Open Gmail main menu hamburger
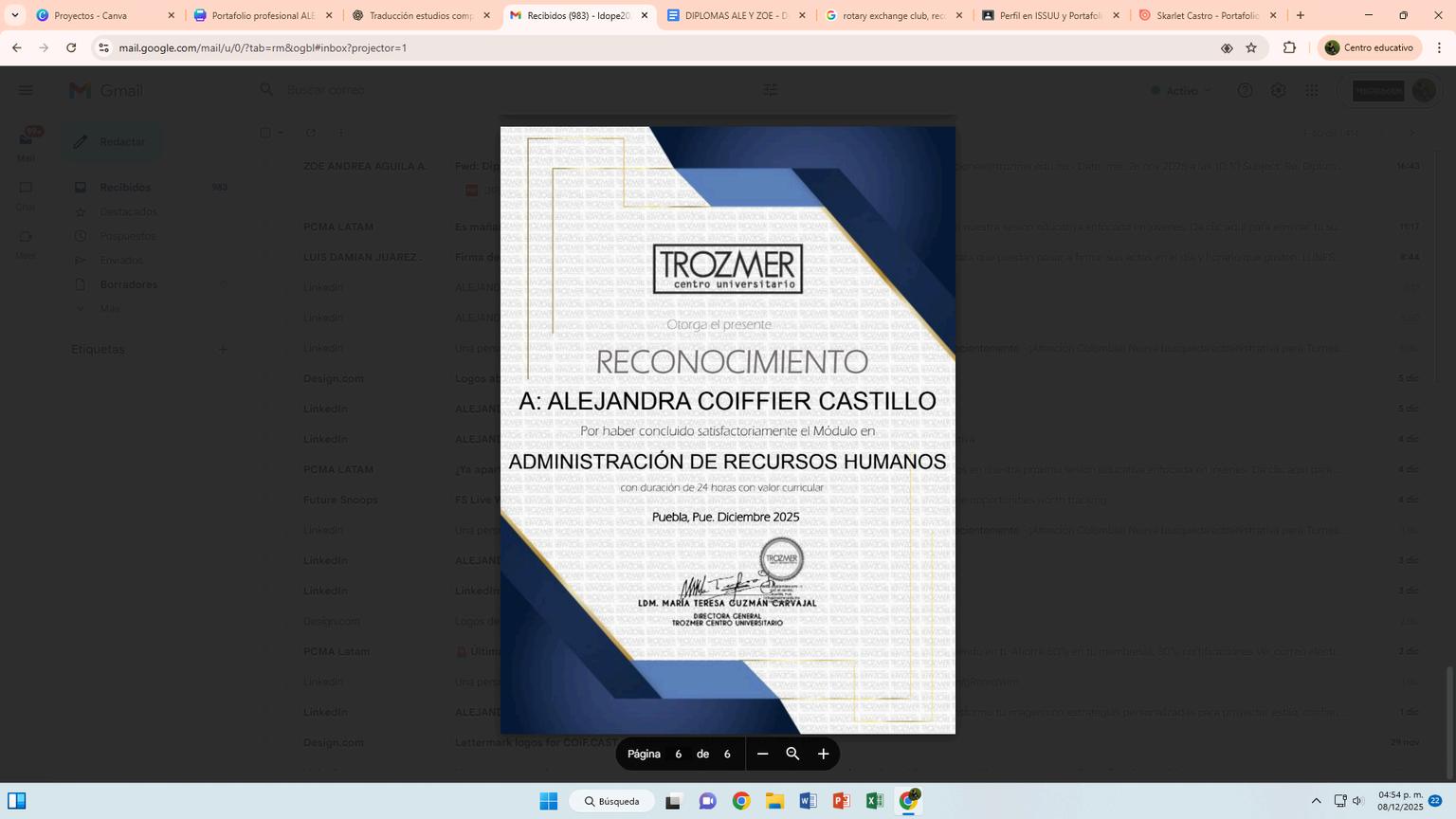The width and height of the screenshot is (1456, 819). point(26,90)
